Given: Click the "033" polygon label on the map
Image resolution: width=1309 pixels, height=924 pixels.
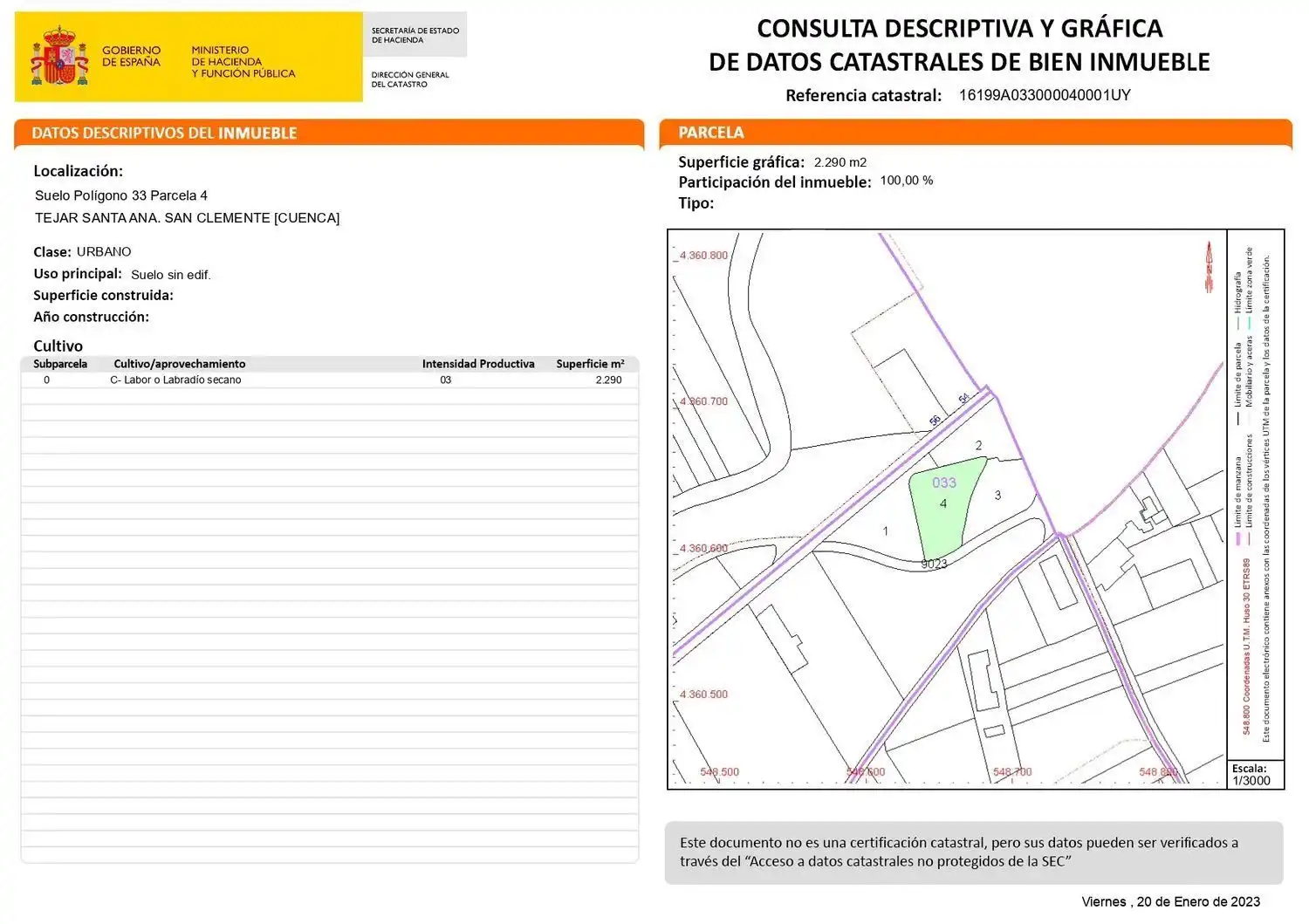Looking at the screenshot, I should (x=944, y=483).
